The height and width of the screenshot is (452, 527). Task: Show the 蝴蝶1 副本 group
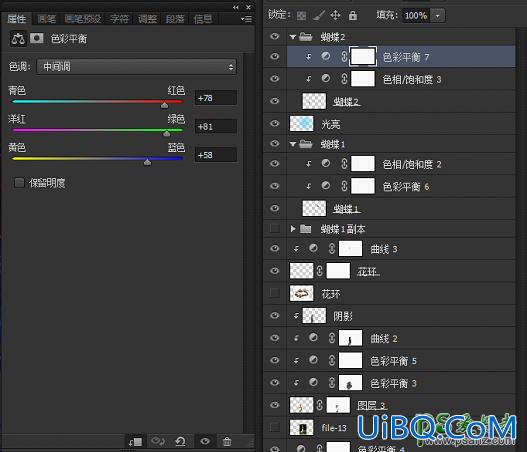pyautogui.click(x=275, y=229)
